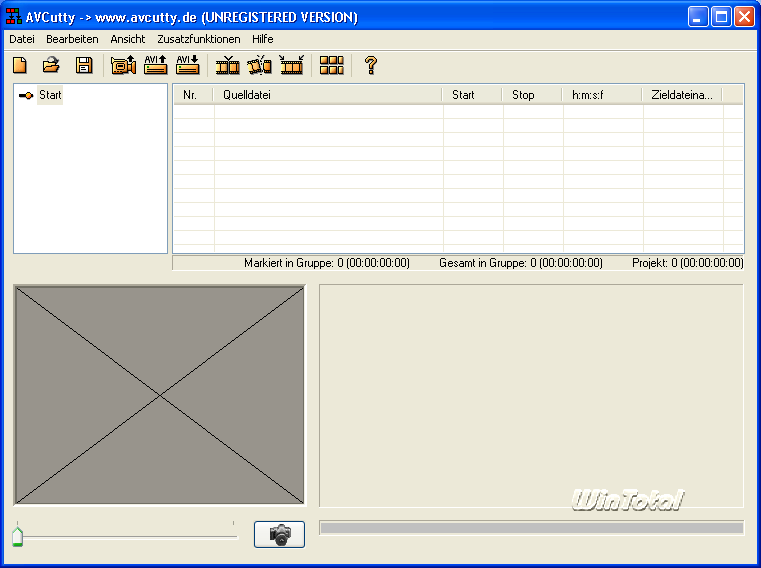Click the AVI down-arrow toolbar icon
Viewport: 761px width, 568px height.
[188, 65]
